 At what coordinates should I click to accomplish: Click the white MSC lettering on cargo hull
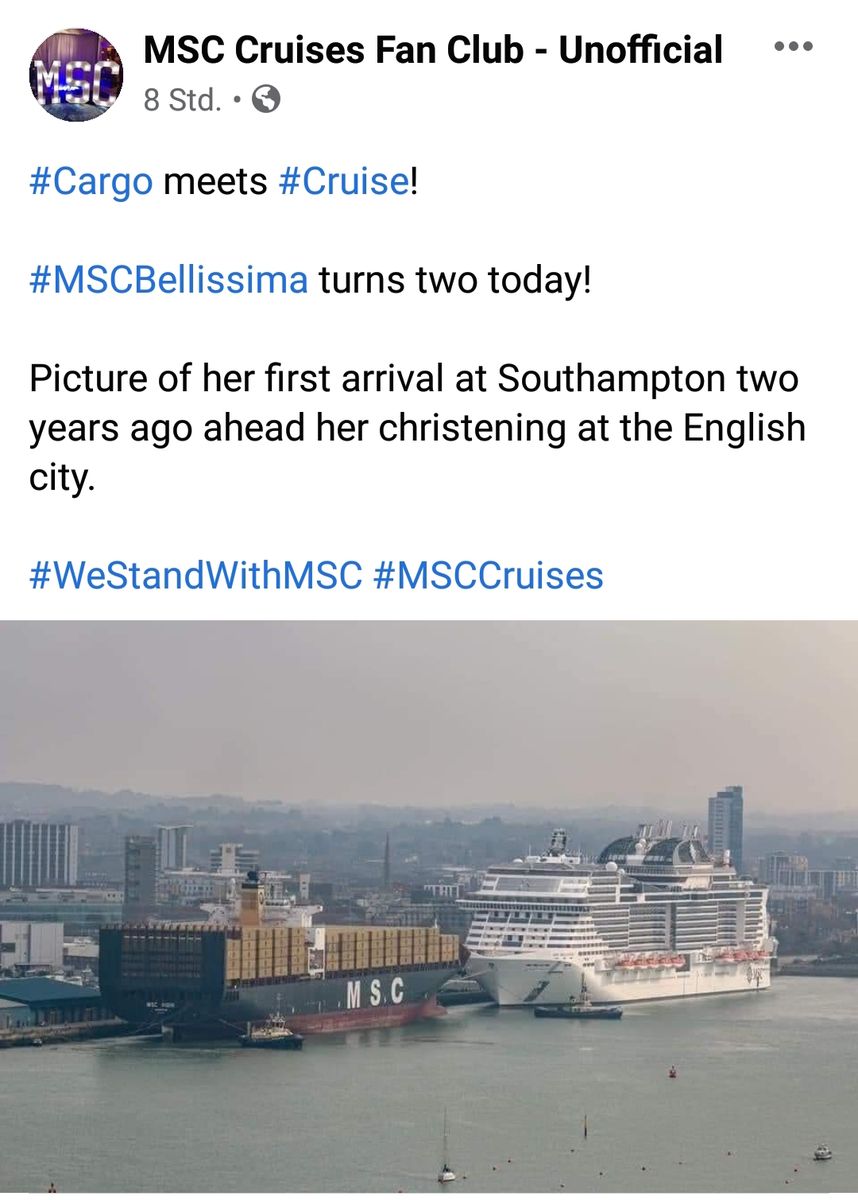point(375,991)
